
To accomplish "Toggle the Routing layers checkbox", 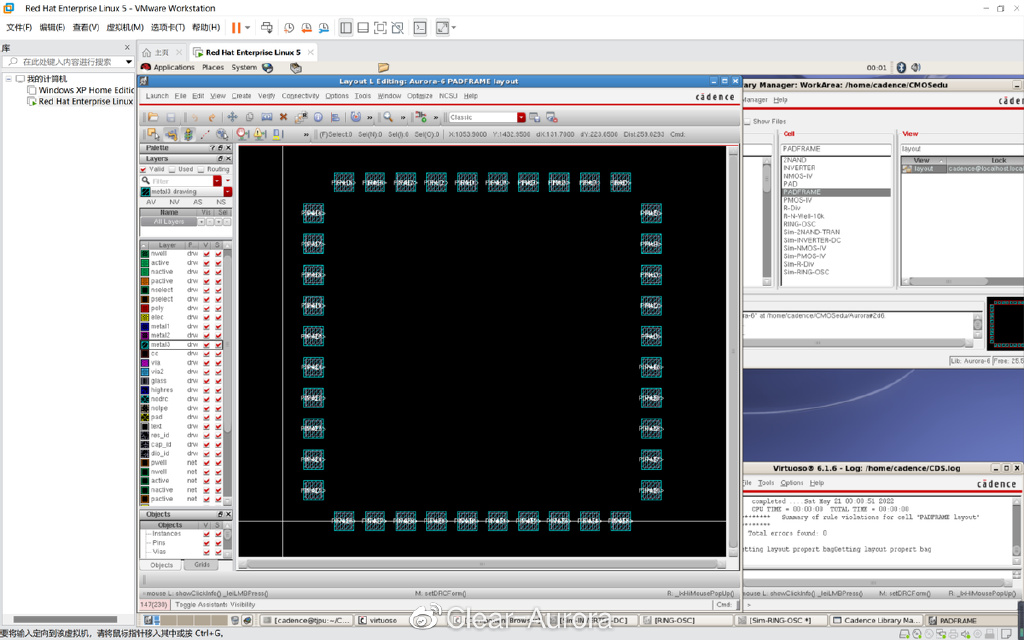I will point(200,169).
